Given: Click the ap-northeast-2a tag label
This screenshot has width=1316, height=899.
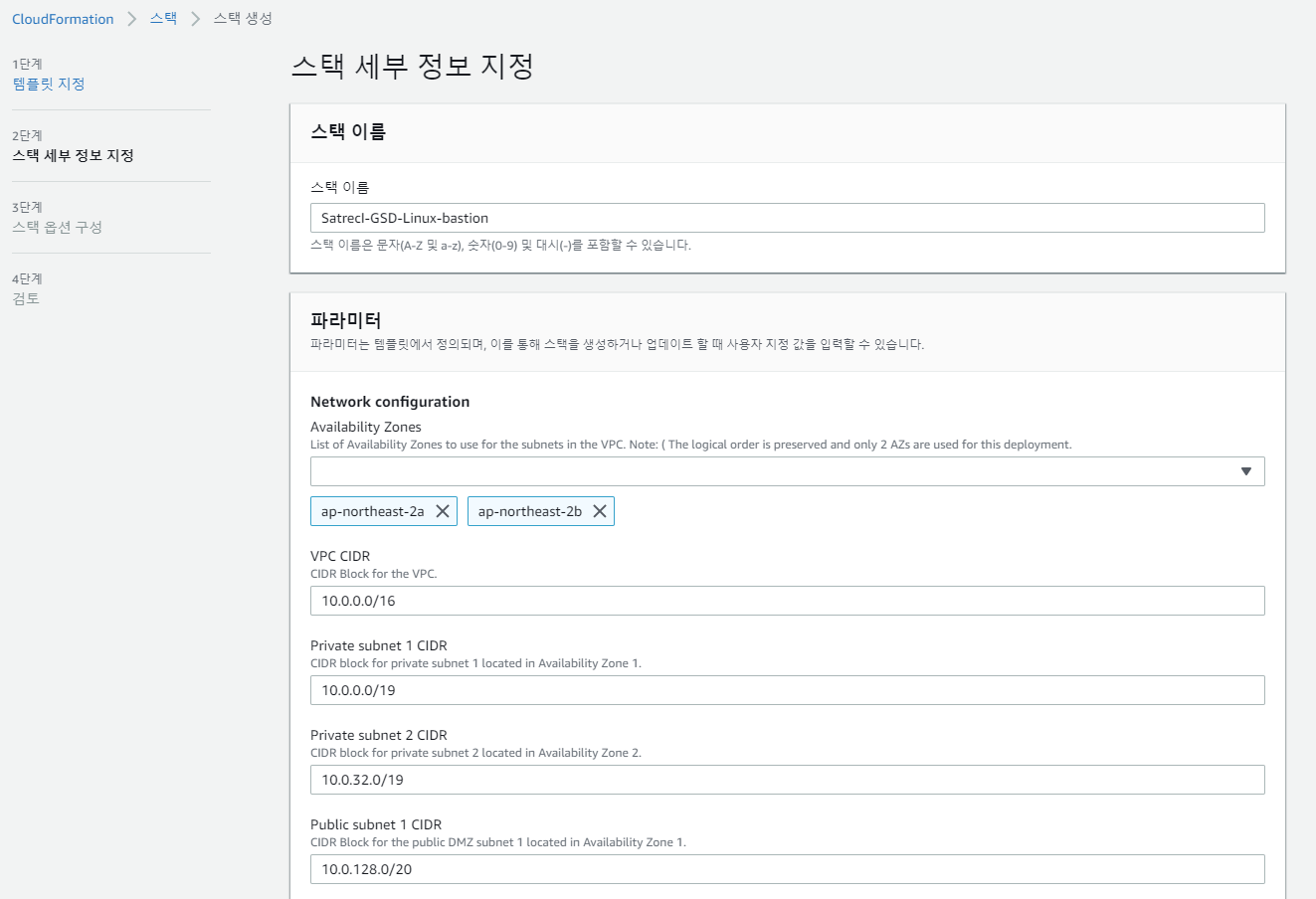Looking at the screenshot, I should (372, 511).
